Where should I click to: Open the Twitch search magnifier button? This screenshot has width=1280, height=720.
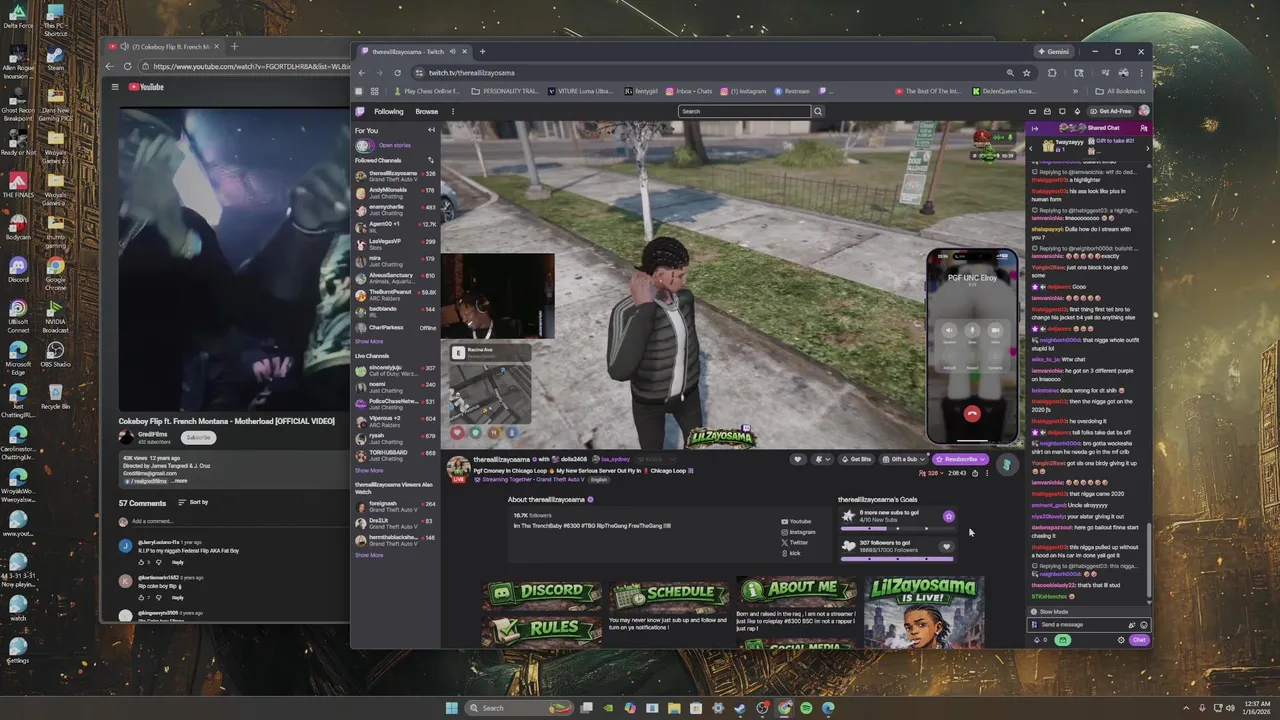click(x=818, y=111)
